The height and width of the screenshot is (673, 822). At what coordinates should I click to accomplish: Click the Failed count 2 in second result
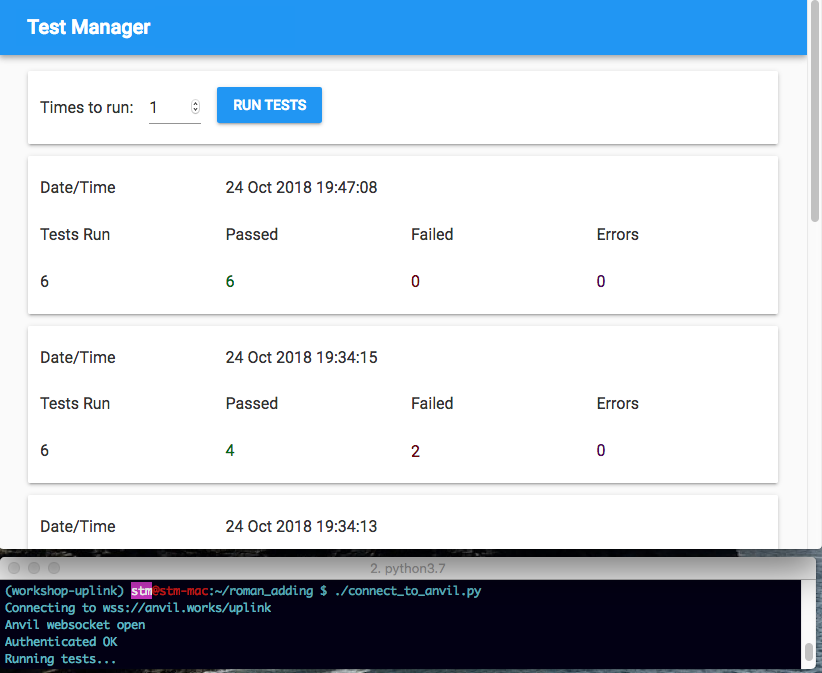415,451
